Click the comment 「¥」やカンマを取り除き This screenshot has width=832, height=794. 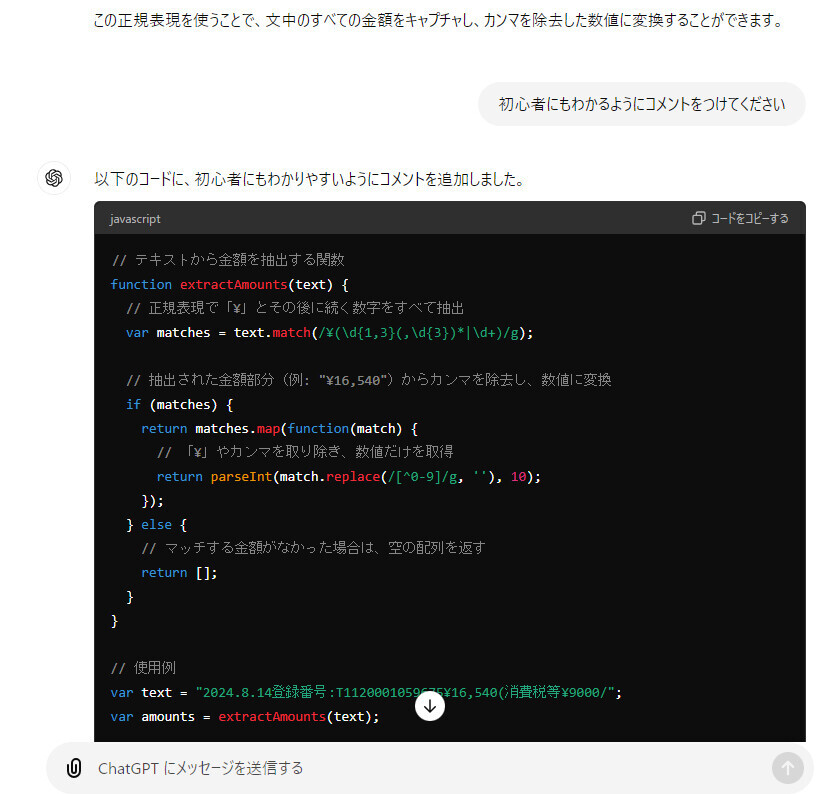pyautogui.click(x=306, y=452)
